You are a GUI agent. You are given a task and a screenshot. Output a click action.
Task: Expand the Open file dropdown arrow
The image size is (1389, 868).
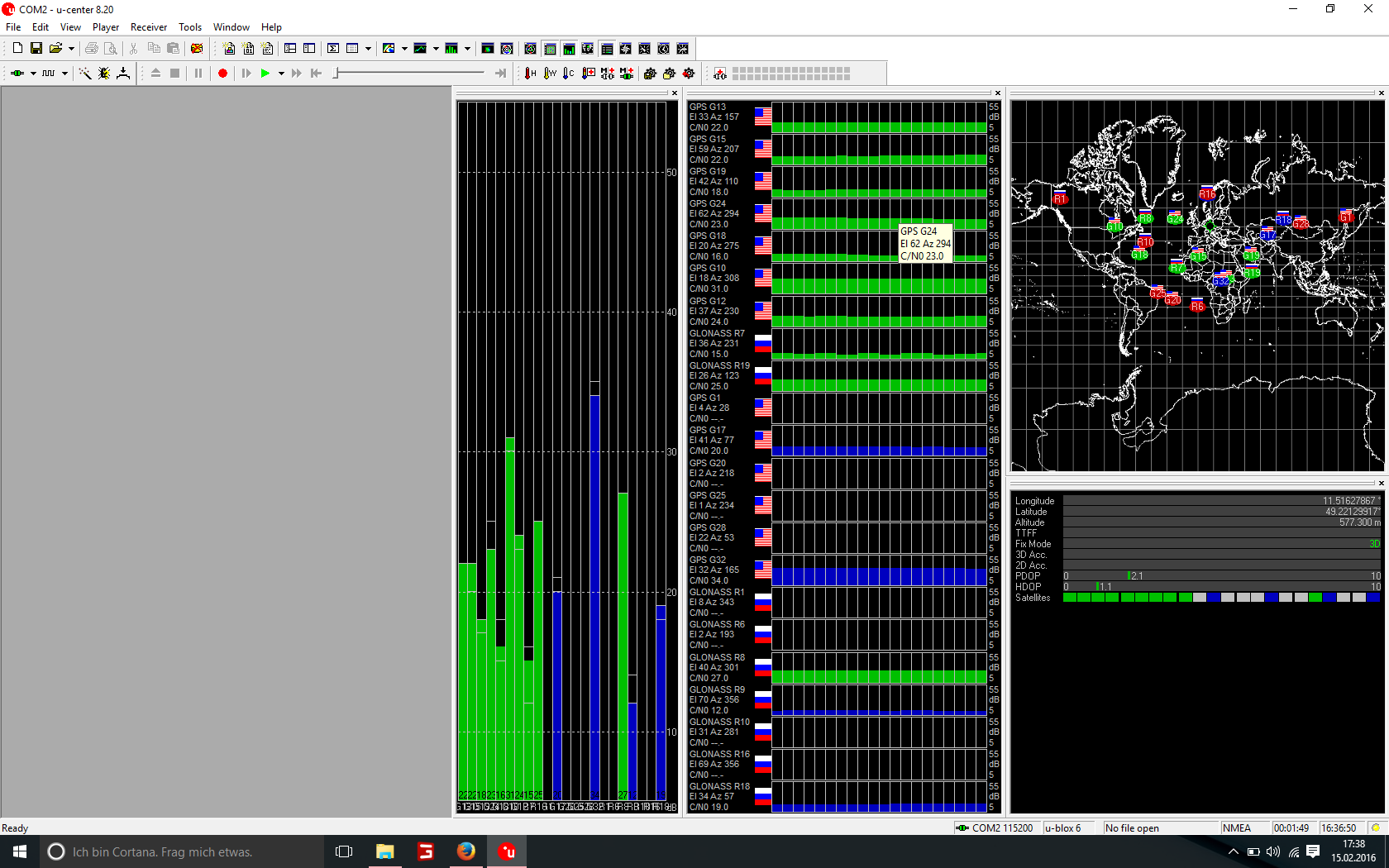pyautogui.click(x=71, y=49)
